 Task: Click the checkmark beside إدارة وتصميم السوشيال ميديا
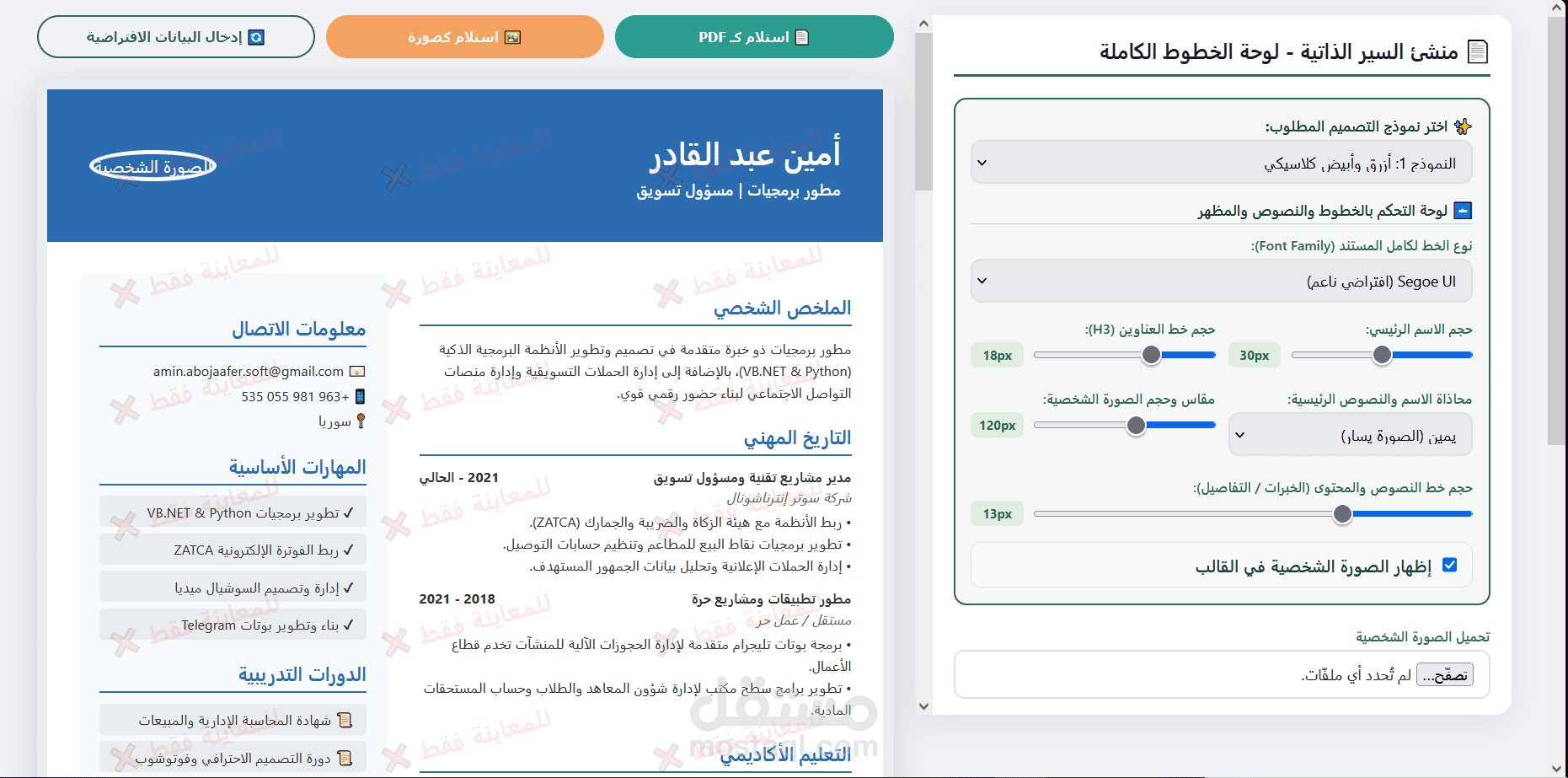tap(348, 588)
